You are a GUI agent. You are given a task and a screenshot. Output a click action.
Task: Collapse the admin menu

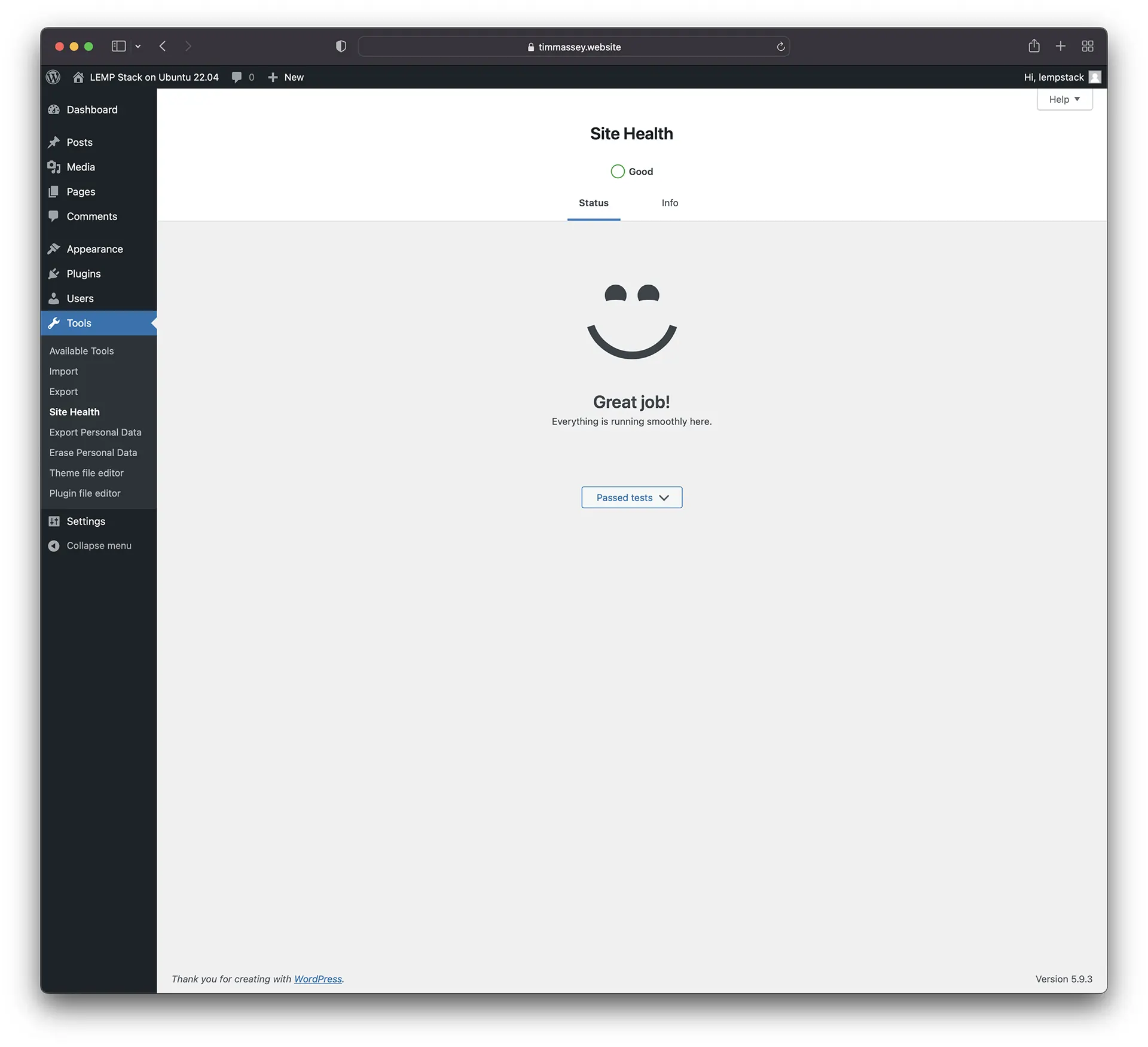coord(90,546)
